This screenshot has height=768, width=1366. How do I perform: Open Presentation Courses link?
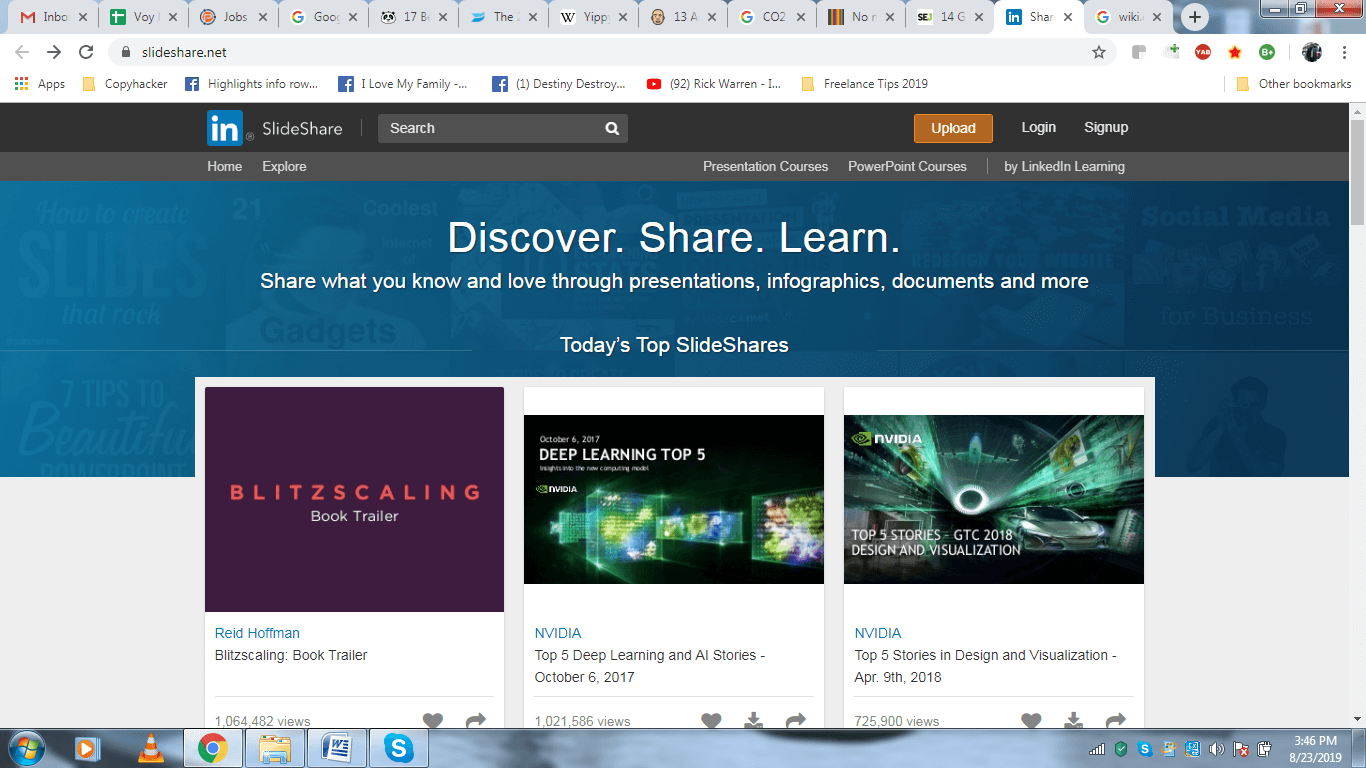(765, 166)
